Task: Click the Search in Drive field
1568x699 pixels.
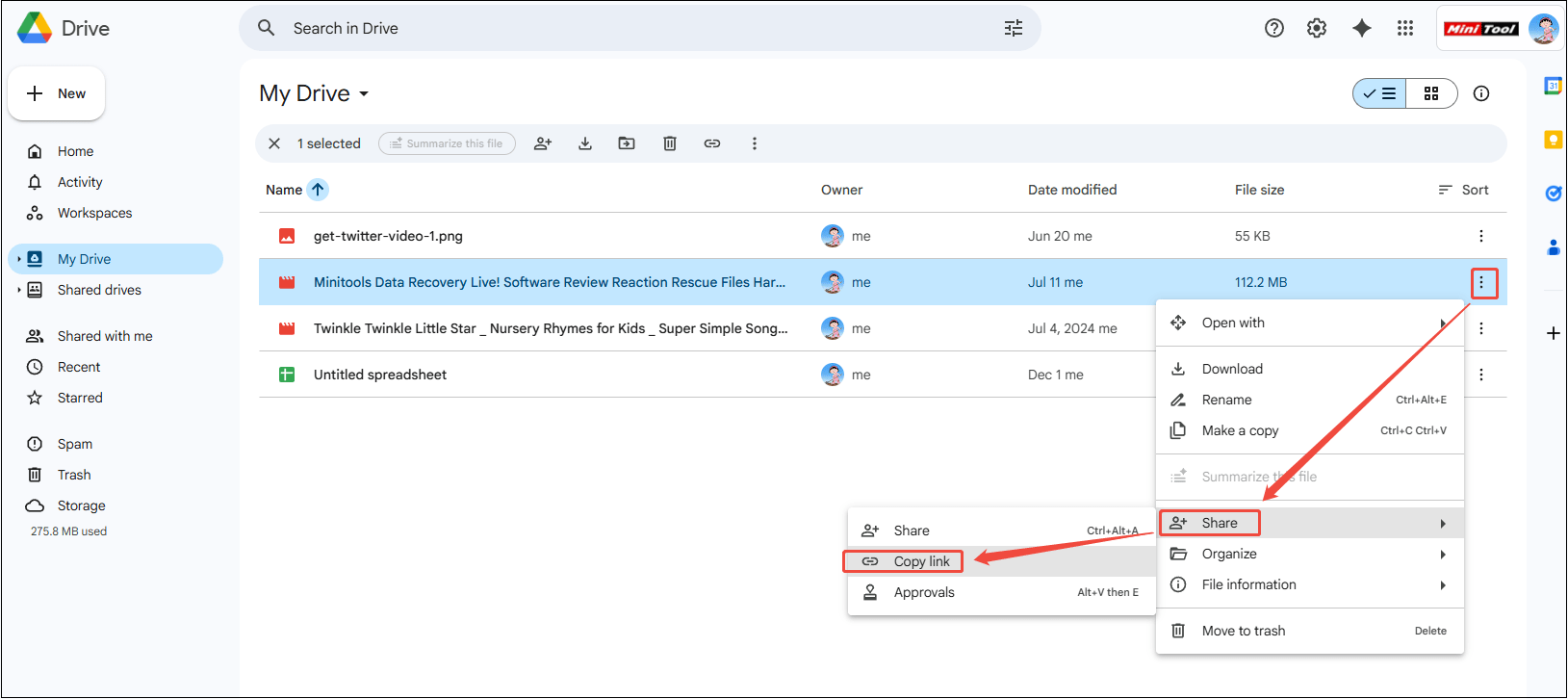Action: [x=640, y=28]
